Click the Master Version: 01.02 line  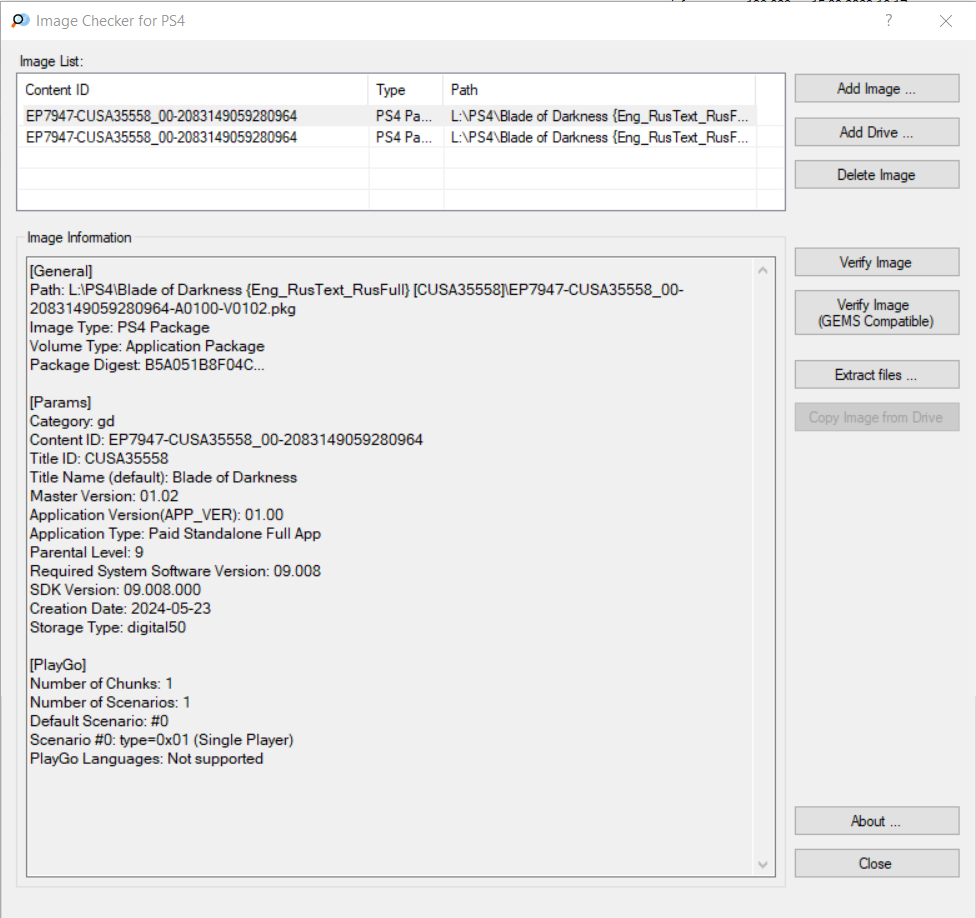coord(104,496)
